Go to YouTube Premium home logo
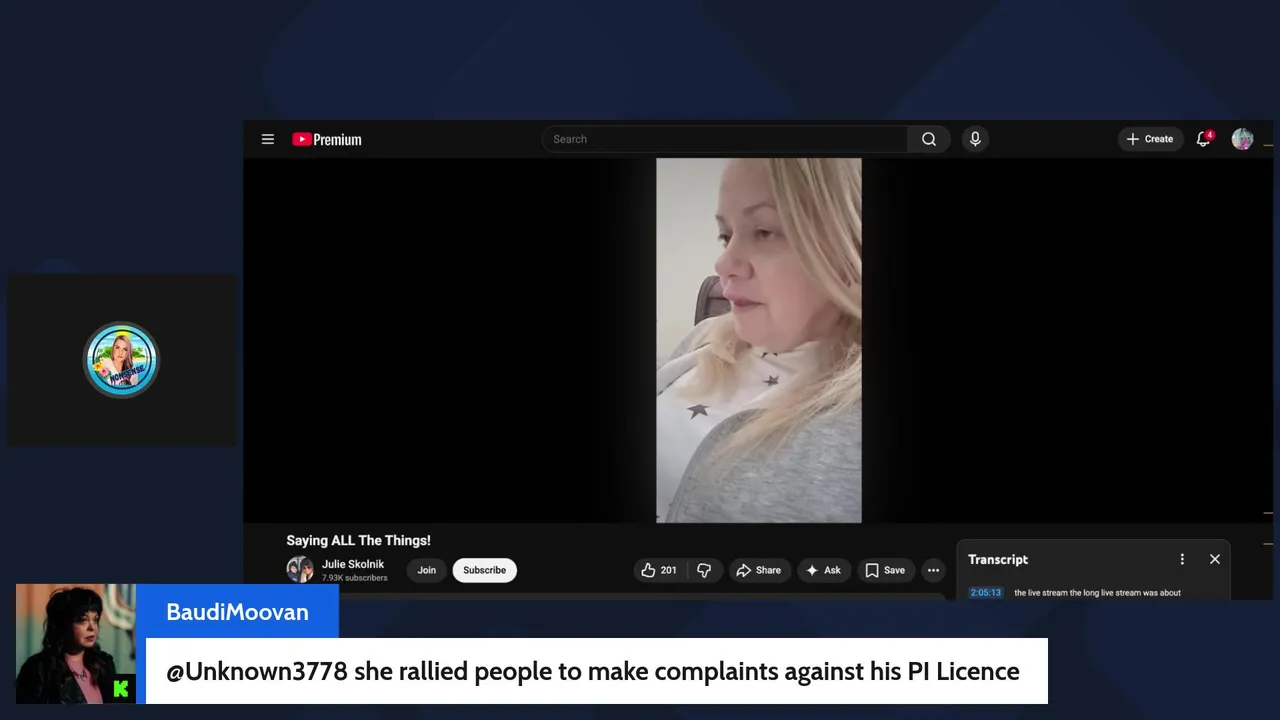 327,139
